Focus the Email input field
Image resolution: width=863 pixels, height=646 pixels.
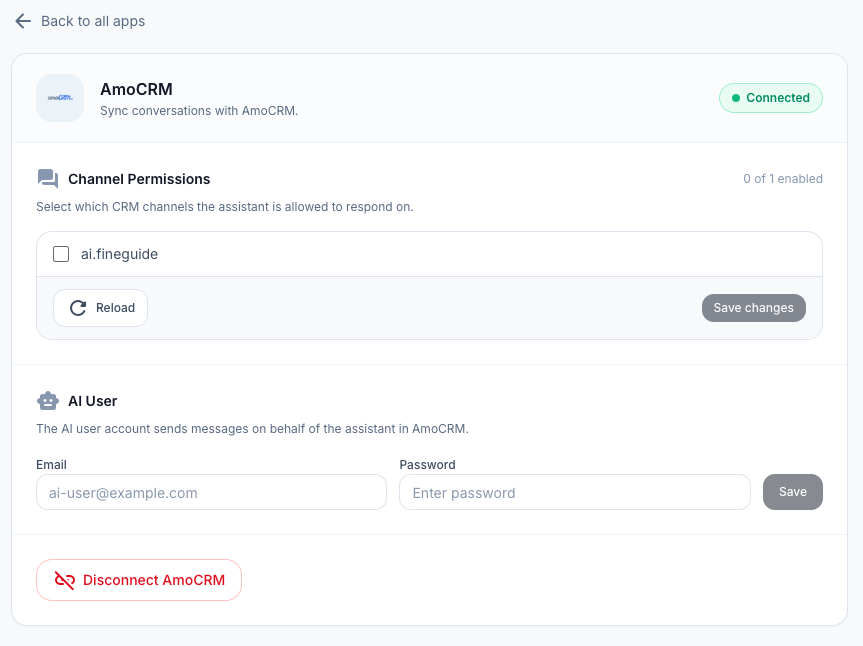click(211, 492)
